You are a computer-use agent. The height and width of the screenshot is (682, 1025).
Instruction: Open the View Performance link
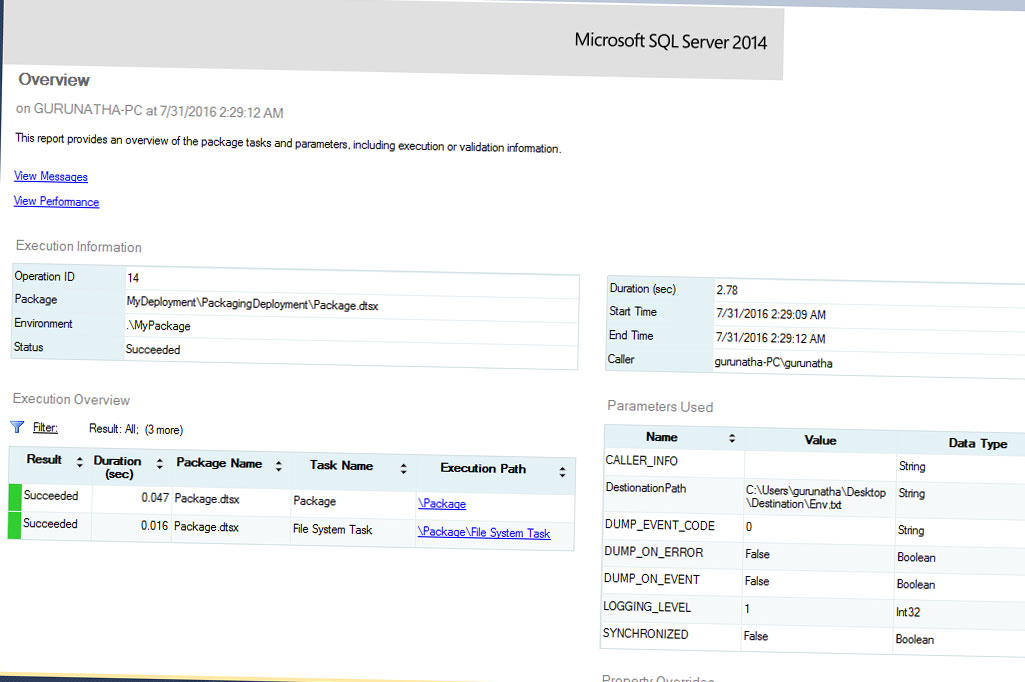[x=57, y=201]
